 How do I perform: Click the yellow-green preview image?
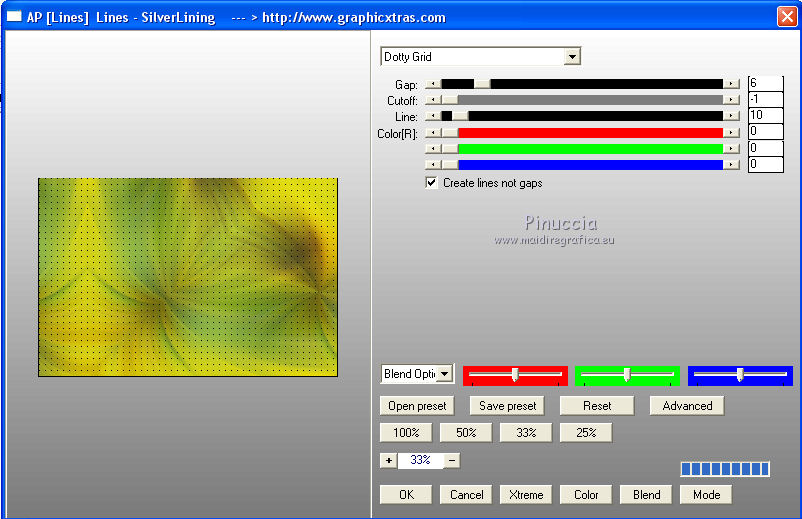pos(188,277)
